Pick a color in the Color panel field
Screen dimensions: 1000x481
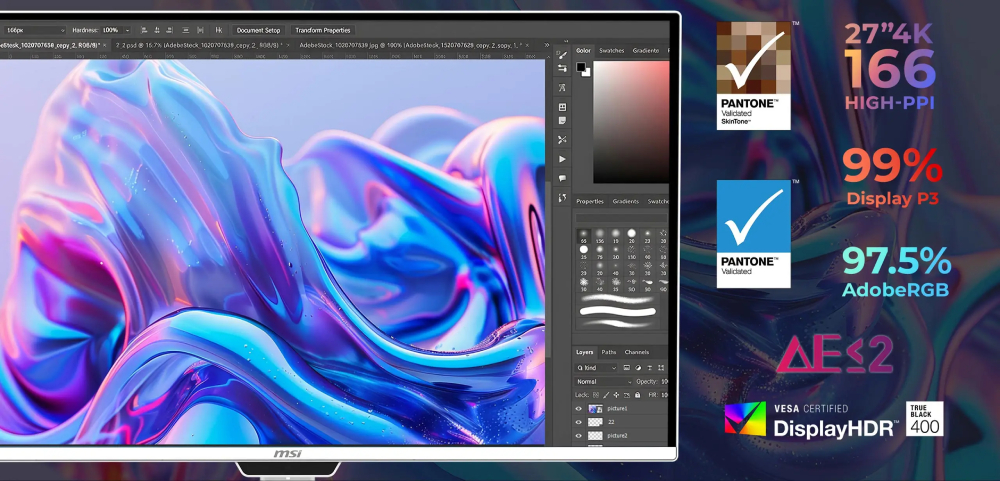click(631, 122)
